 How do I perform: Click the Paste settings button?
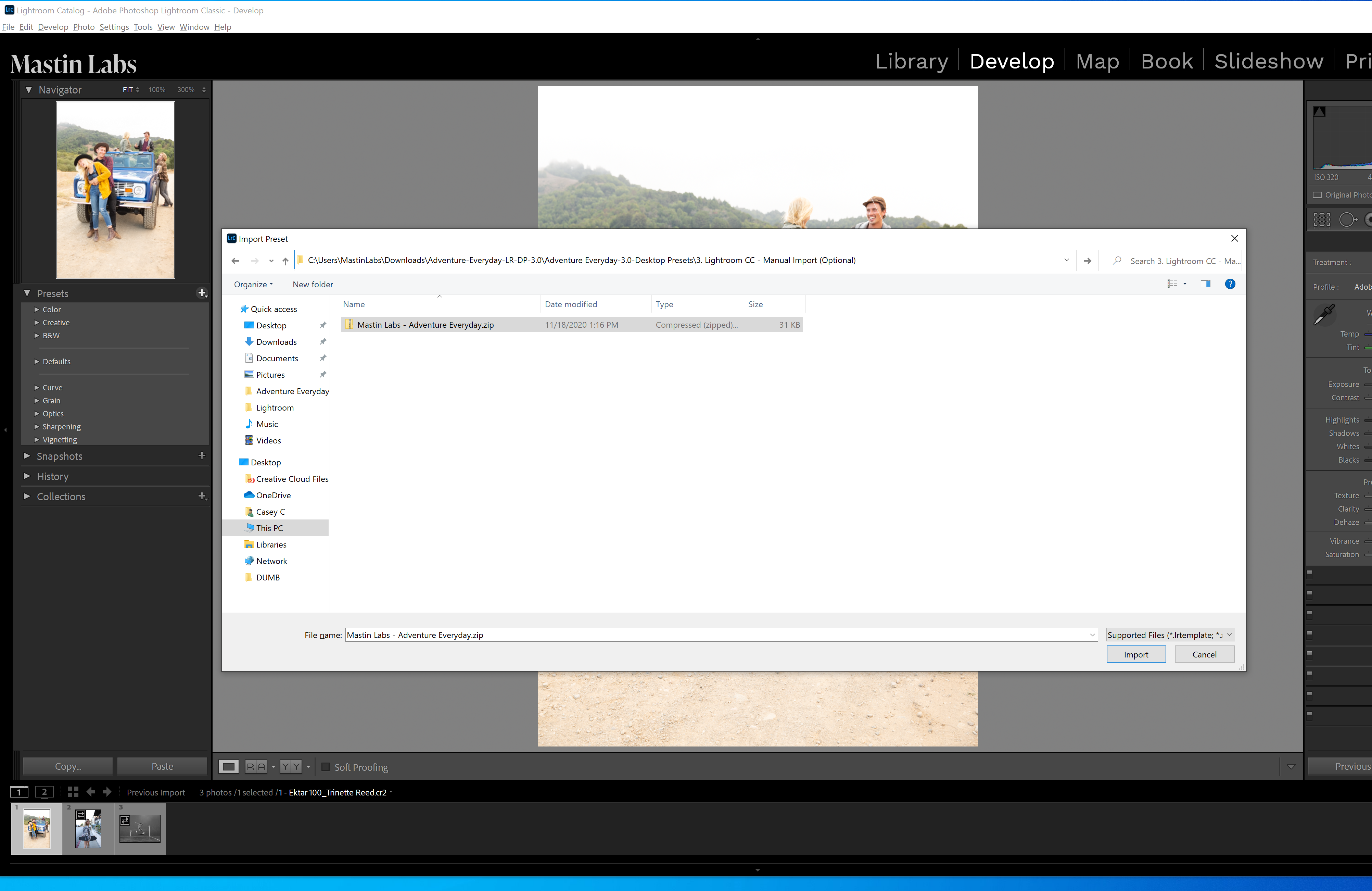tap(162, 766)
